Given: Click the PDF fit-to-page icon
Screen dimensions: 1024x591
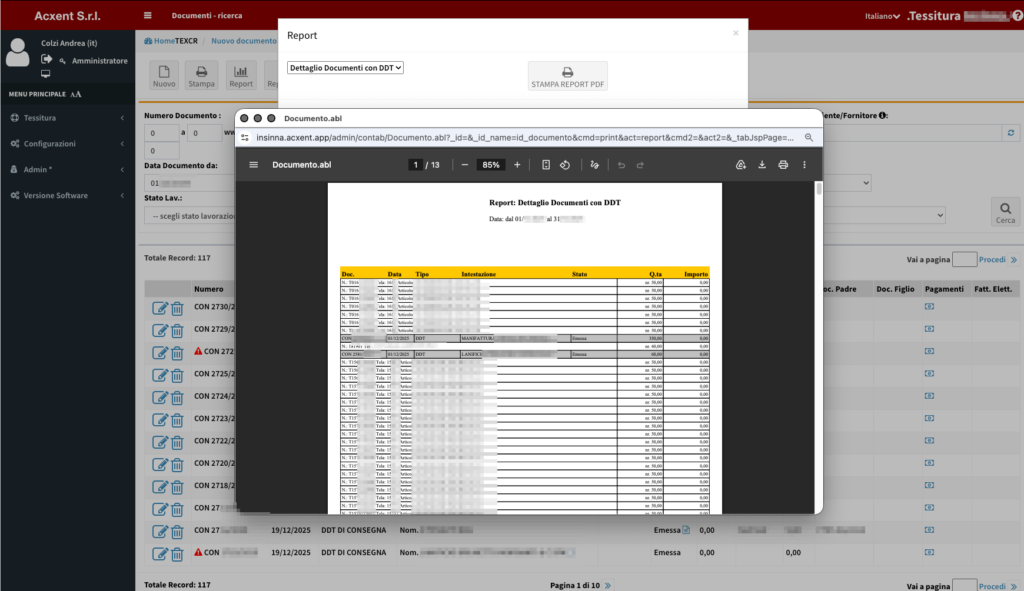Looking at the screenshot, I should point(546,165).
